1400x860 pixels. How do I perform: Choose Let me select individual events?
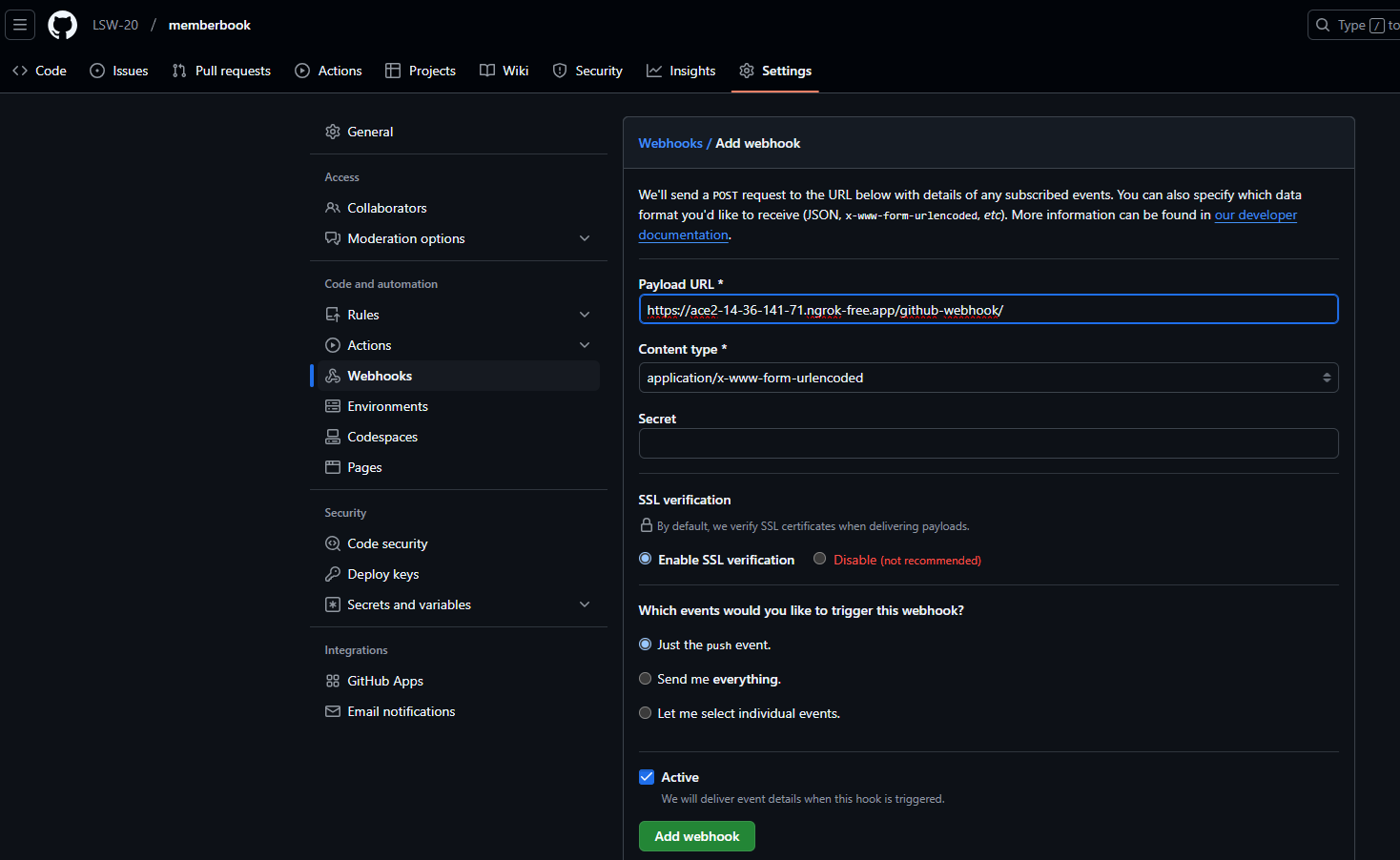tap(646, 713)
